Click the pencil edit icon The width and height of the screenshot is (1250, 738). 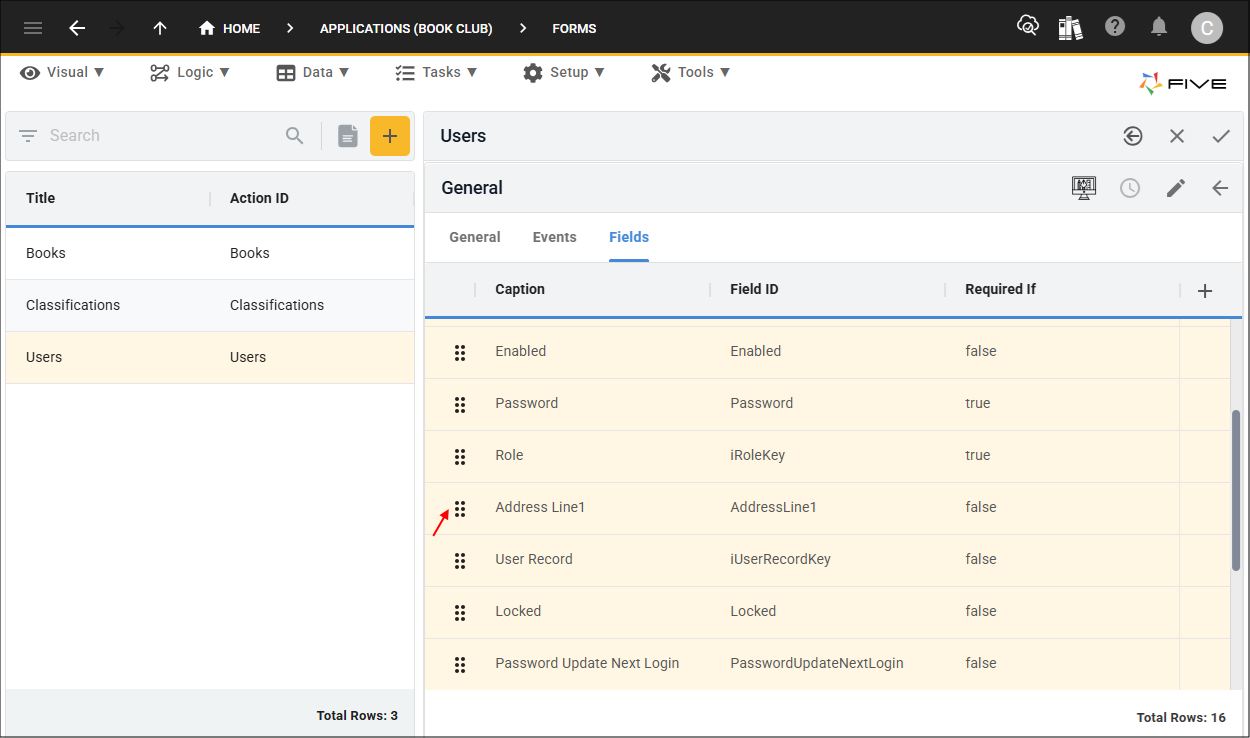point(1176,188)
